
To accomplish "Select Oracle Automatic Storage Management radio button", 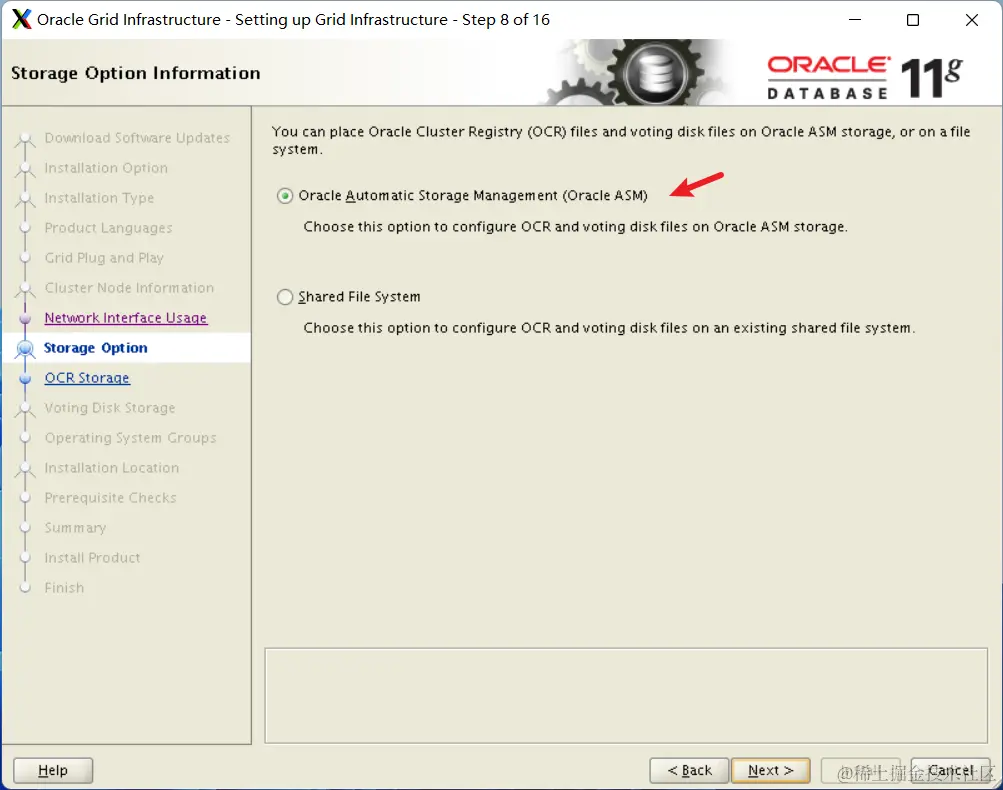I will pyautogui.click(x=285, y=196).
